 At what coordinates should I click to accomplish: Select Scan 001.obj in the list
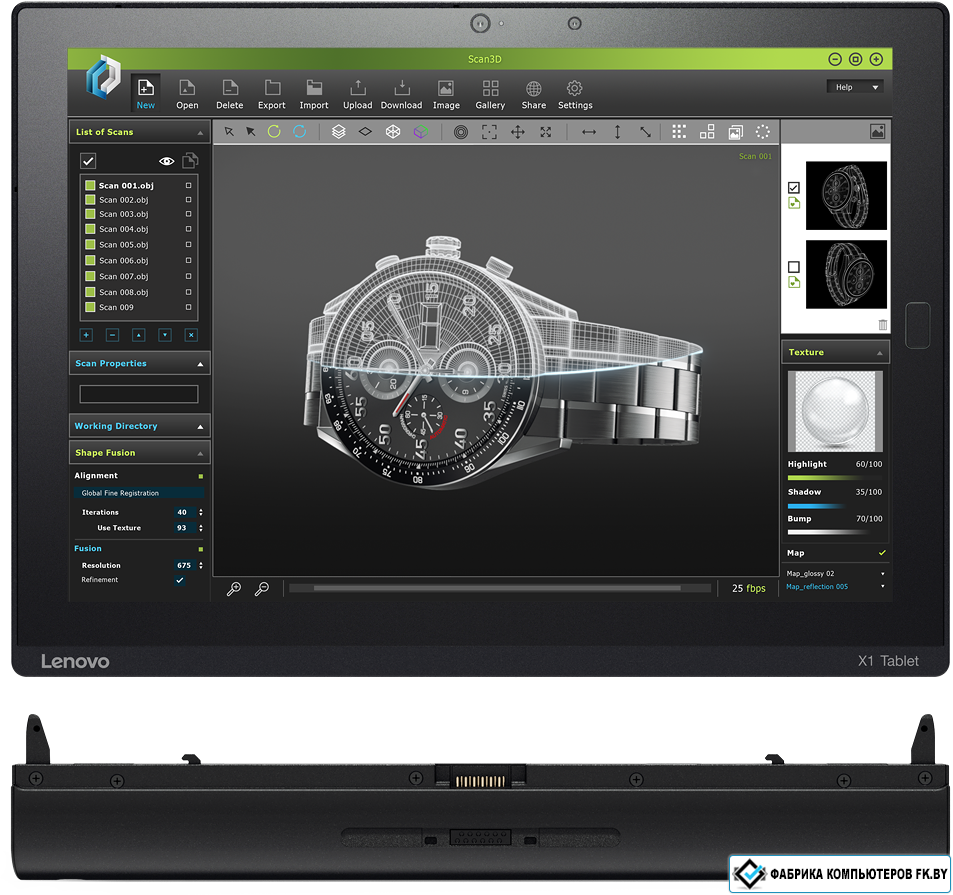point(126,186)
